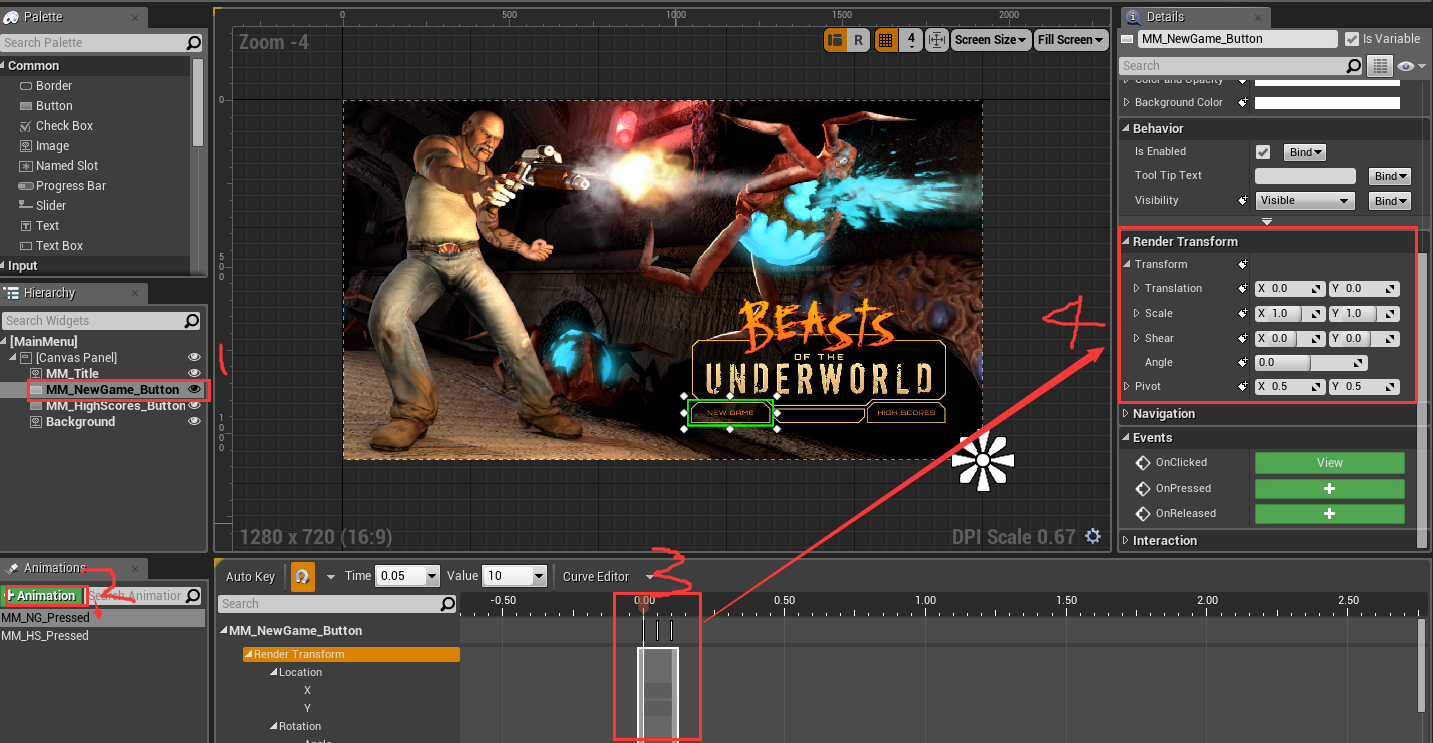Image resolution: width=1433 pixels, height=743 pixels.
Task: Add an OnReleased event binding
Action: coord(1329,513)
